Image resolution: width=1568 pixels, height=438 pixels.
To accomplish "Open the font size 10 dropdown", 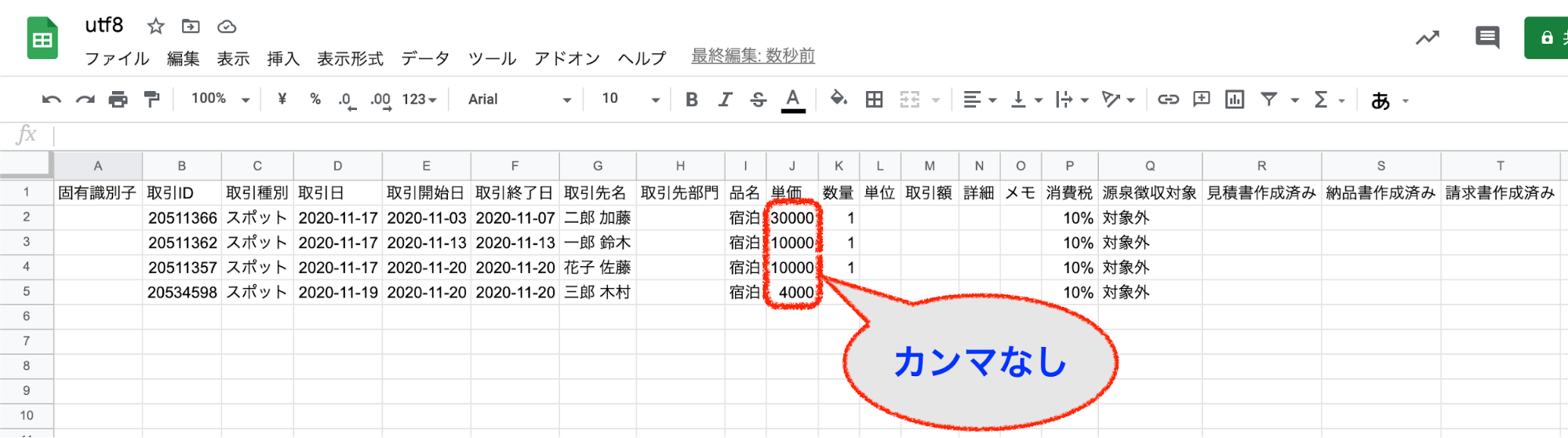I will pyautogui.click(x=630, y=99).
